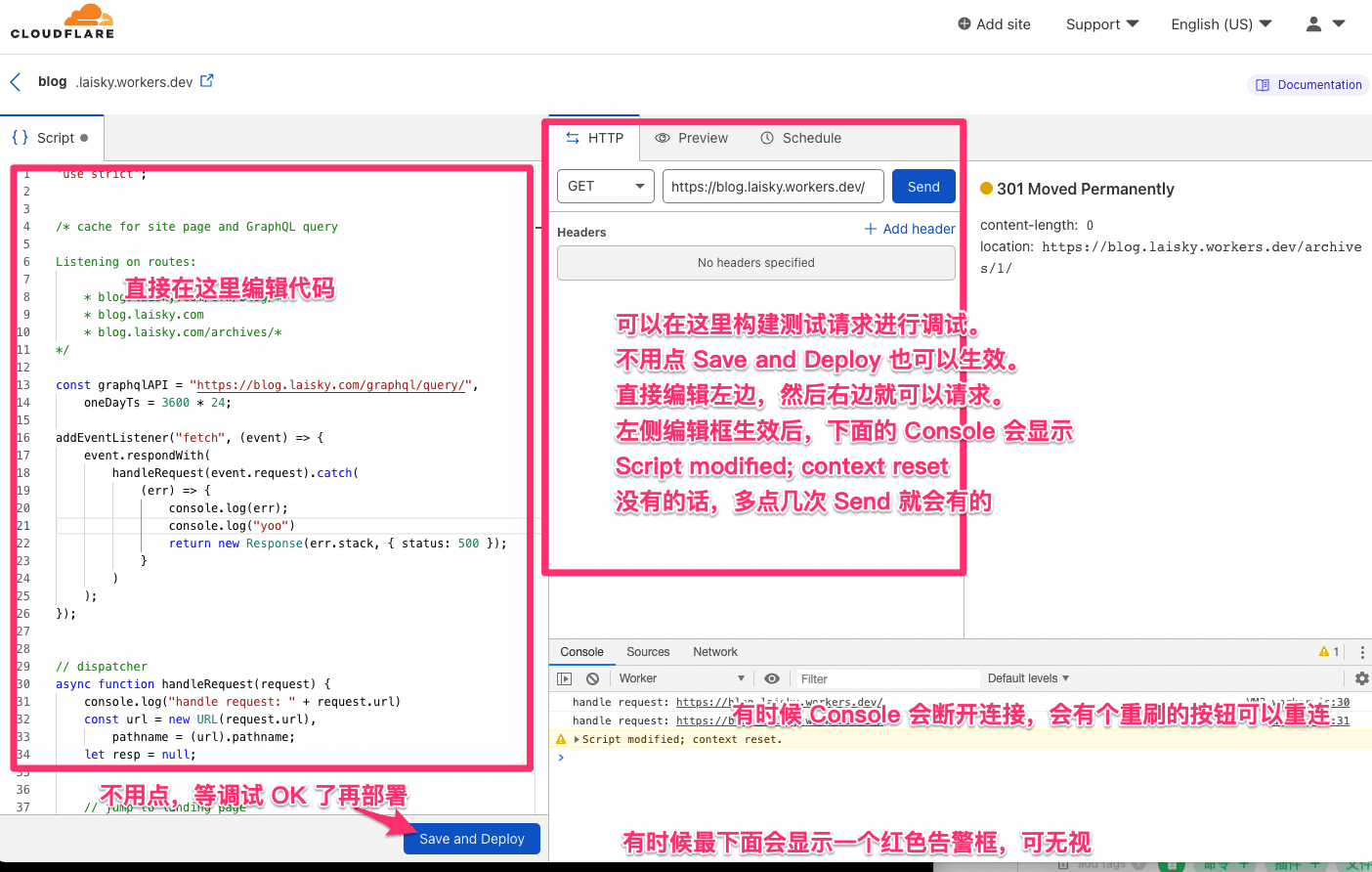Switch to the Schedule tab
Screen dimensions: 1372x872
click(x=800, y=139)
